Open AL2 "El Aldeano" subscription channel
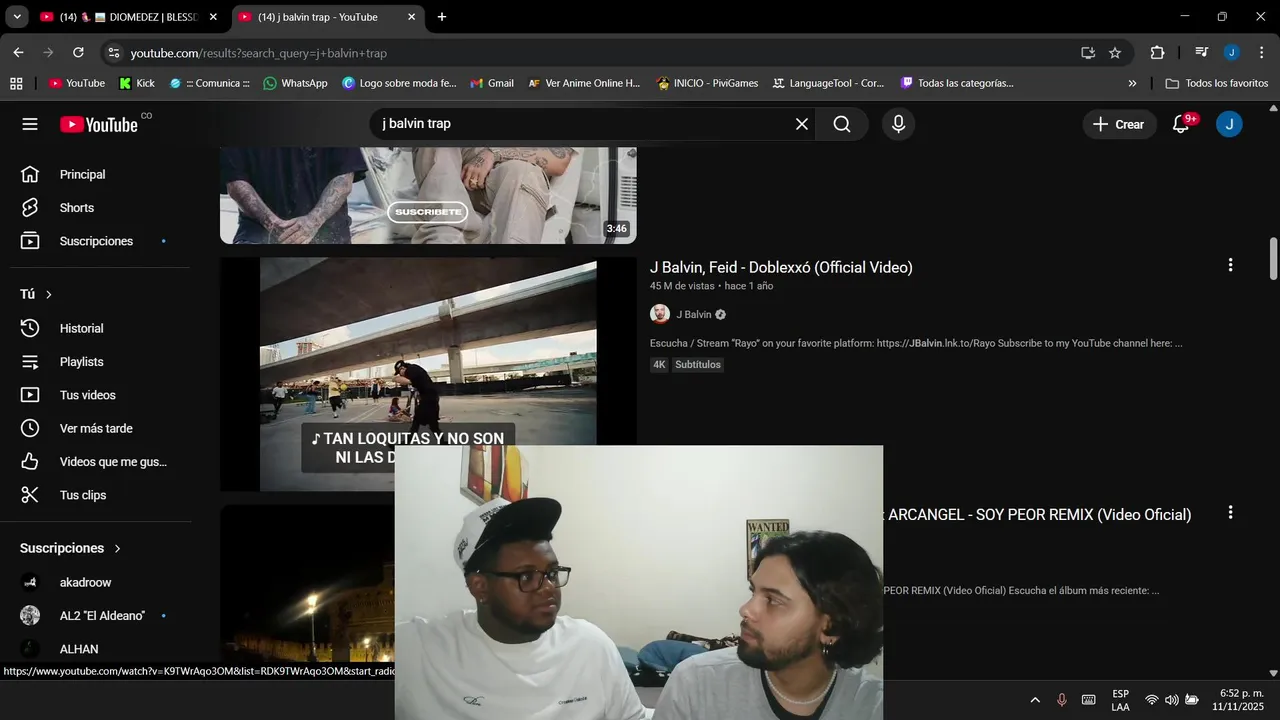 coord(100,616)
